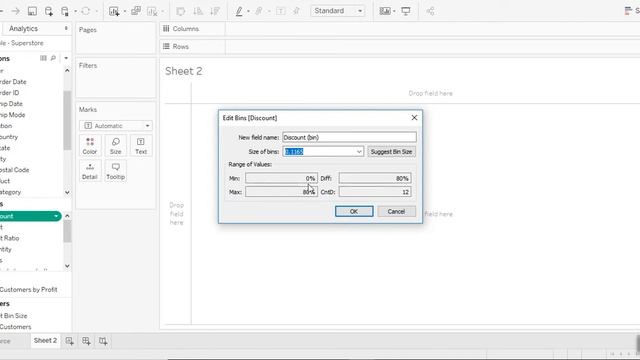Open the New Worksheet toolbar dropdown arrow
This screenshot has height=360, width=640.
tap(124, 11)
